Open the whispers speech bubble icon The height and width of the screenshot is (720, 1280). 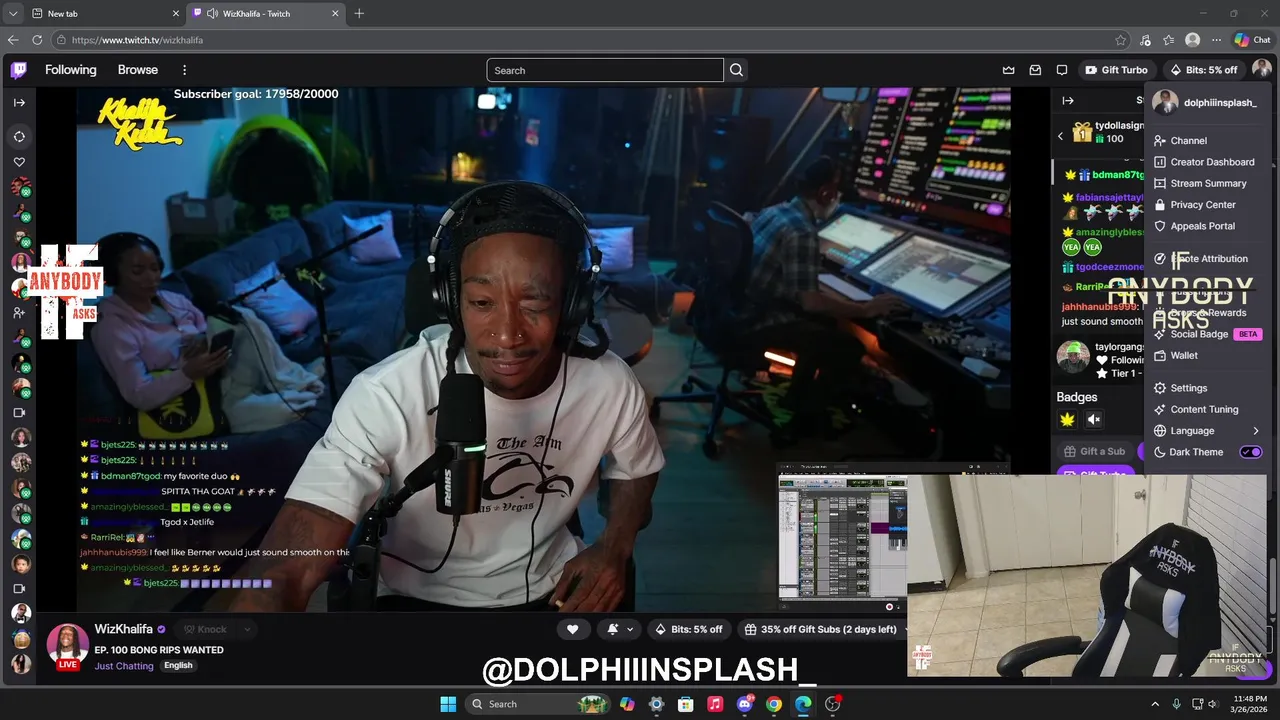coord(1062,70)
